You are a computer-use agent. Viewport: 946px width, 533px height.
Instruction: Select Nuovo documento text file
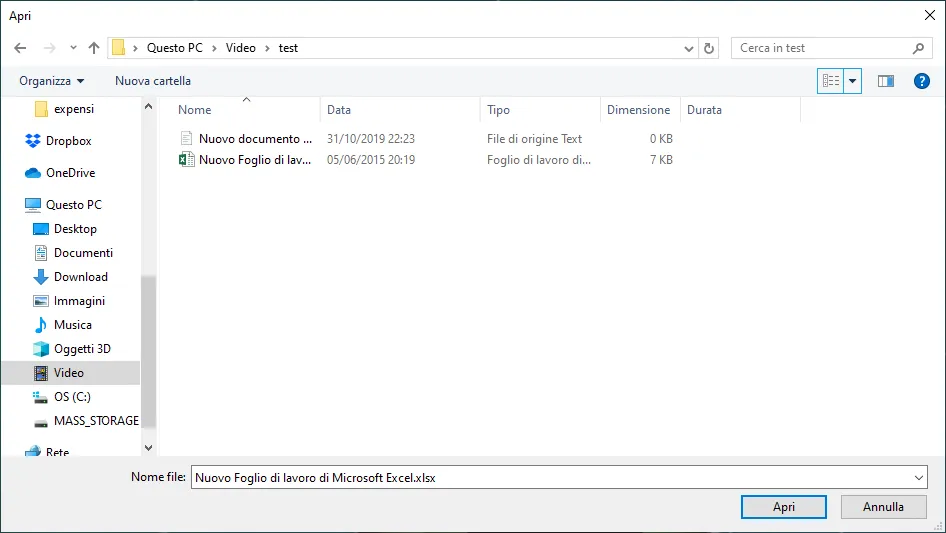pos(255,139)
